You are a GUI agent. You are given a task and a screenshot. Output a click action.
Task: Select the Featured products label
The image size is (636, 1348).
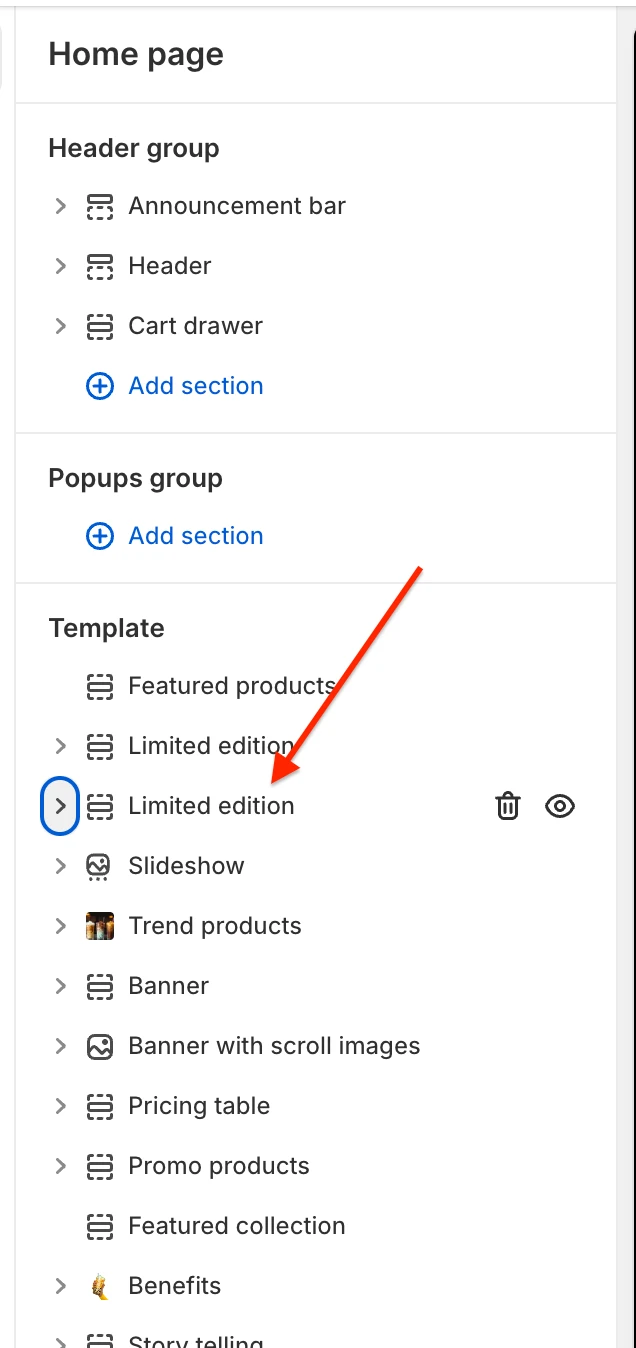pos(232,686)
